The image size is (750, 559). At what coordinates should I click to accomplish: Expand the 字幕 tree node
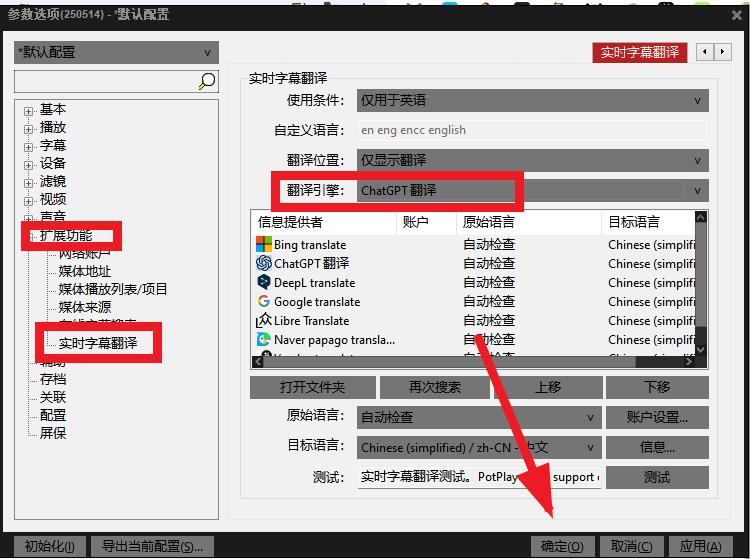click(28, 147)
